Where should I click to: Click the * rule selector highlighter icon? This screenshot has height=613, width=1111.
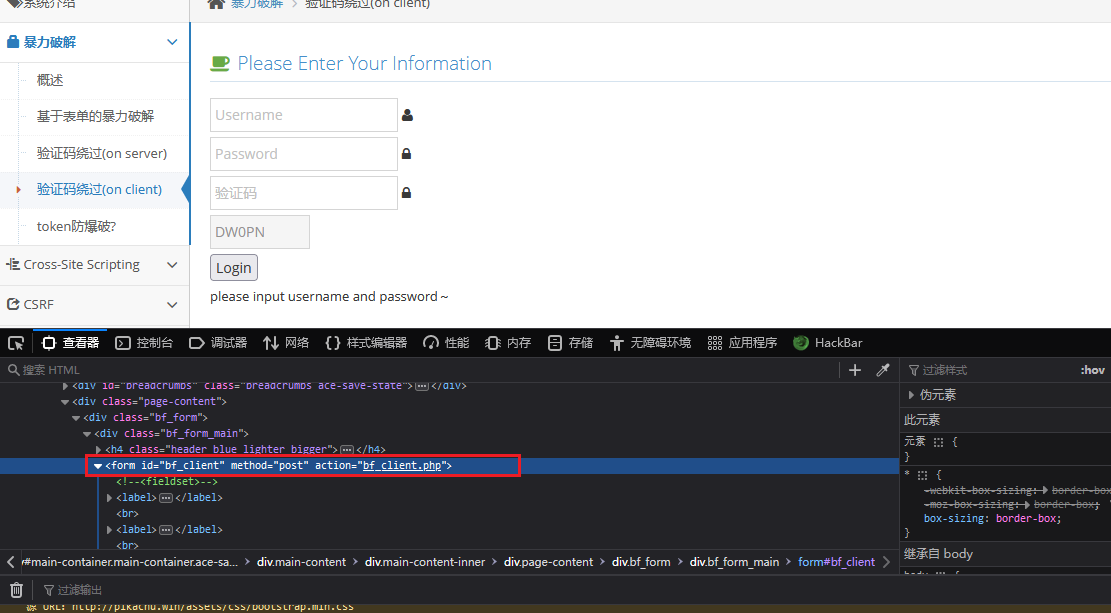[x=923, y=475]
